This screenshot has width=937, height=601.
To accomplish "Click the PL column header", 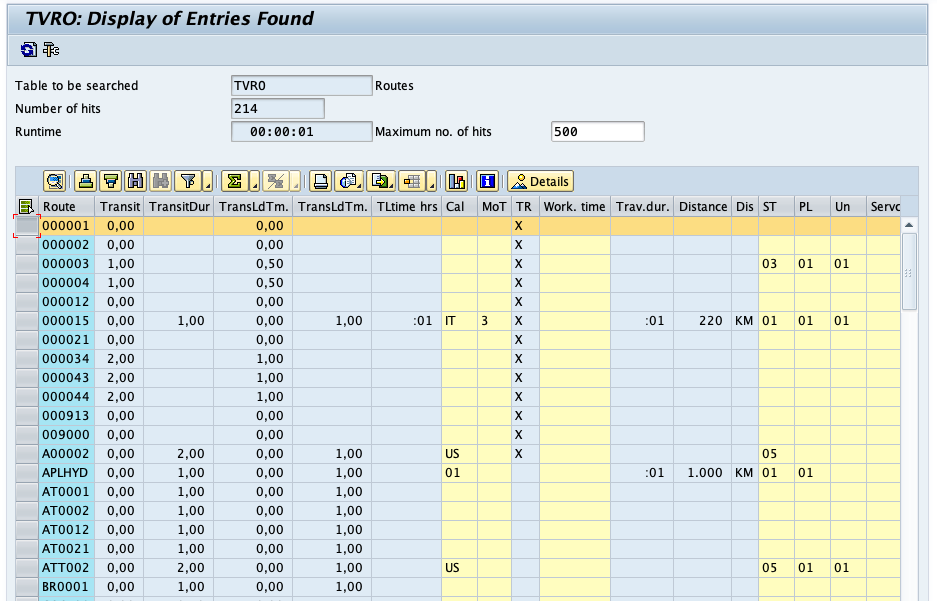I will 812,207.
